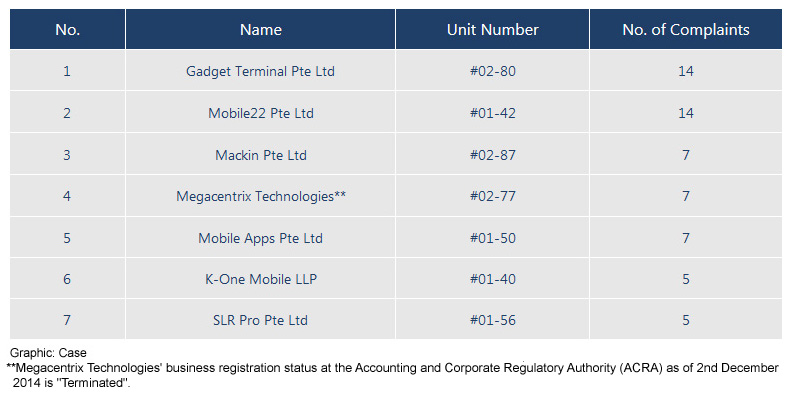Click the Name column header
The image size is (791, 396).
pyautogui.click(x=260, y=30)
